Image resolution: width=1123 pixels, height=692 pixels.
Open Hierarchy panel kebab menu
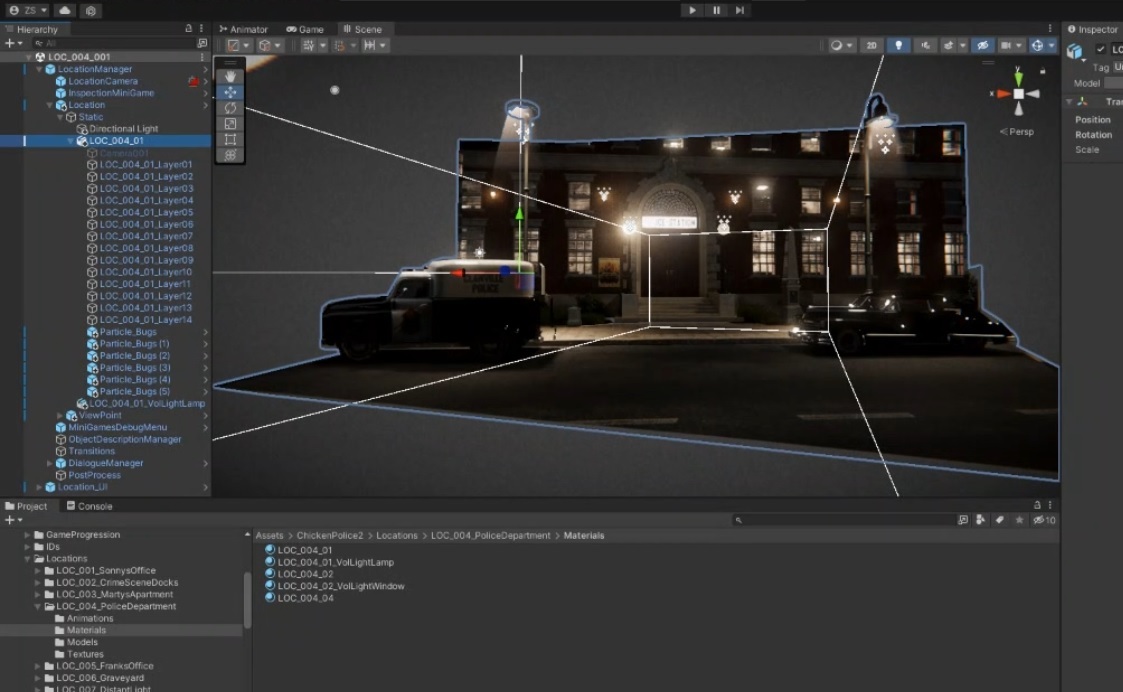coord(201,29)
